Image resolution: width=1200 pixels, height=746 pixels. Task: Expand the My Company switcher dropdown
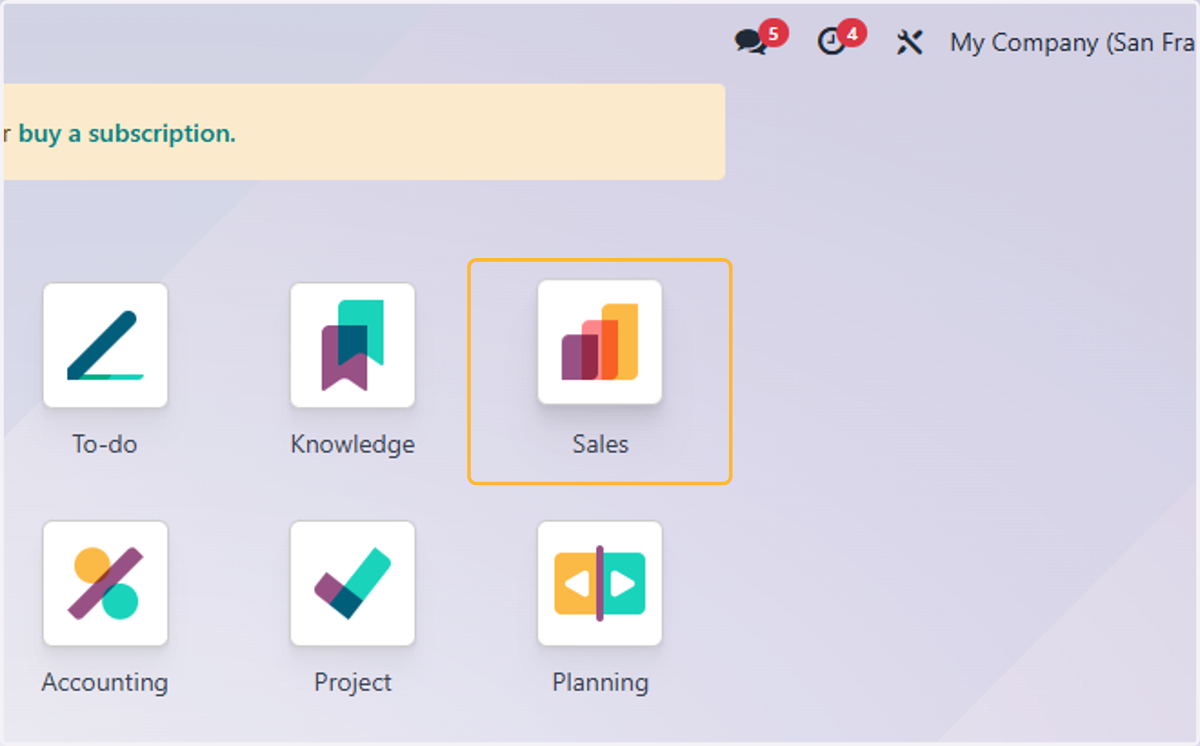coord(1074,43)
